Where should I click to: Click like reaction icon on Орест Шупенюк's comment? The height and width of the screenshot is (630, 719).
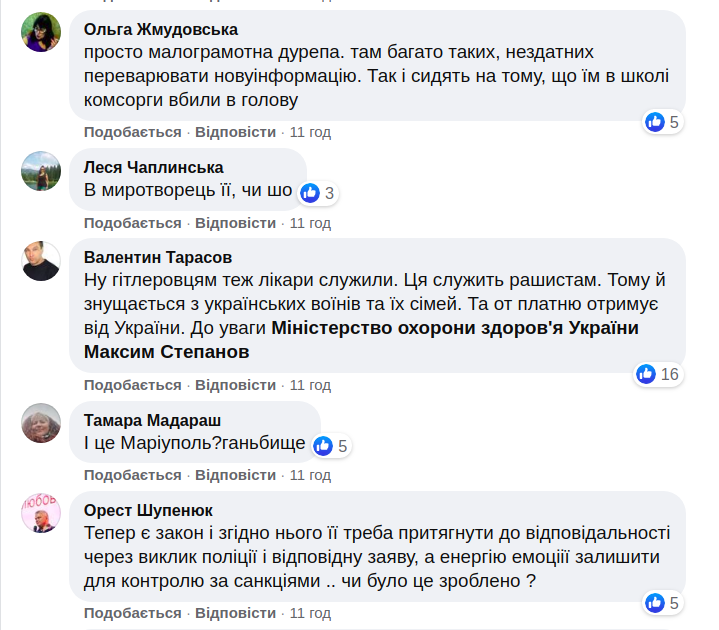click(656, 603)
